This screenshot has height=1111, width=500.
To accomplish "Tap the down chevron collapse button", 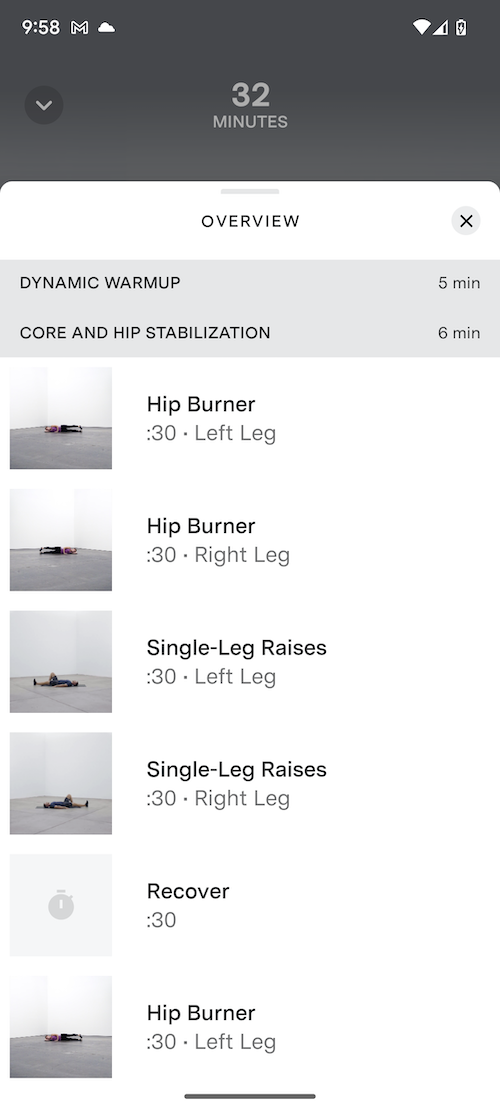I will tap(44, 106).
